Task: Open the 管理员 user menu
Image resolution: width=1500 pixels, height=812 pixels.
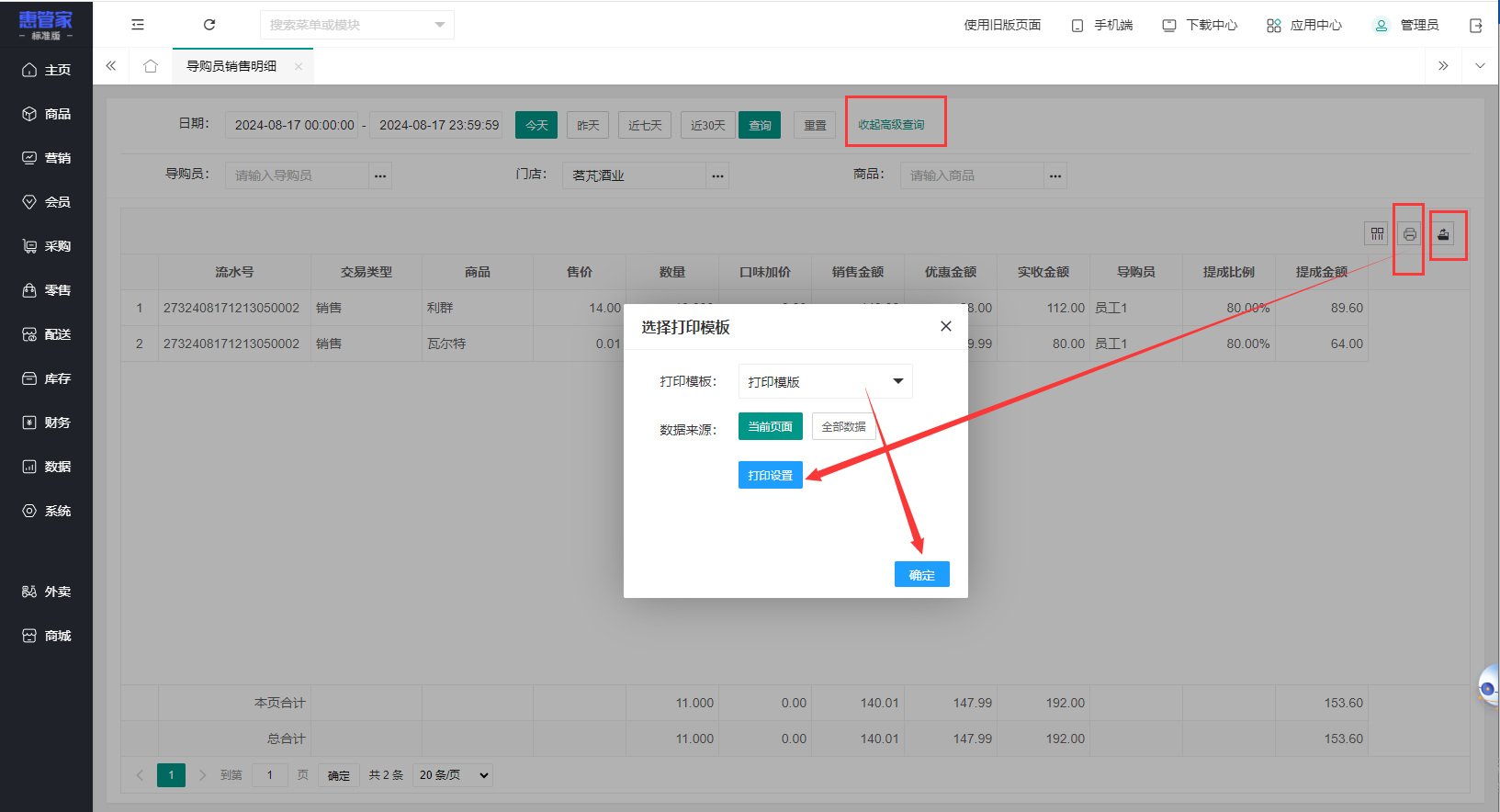Action: [x=1406, y=25]
